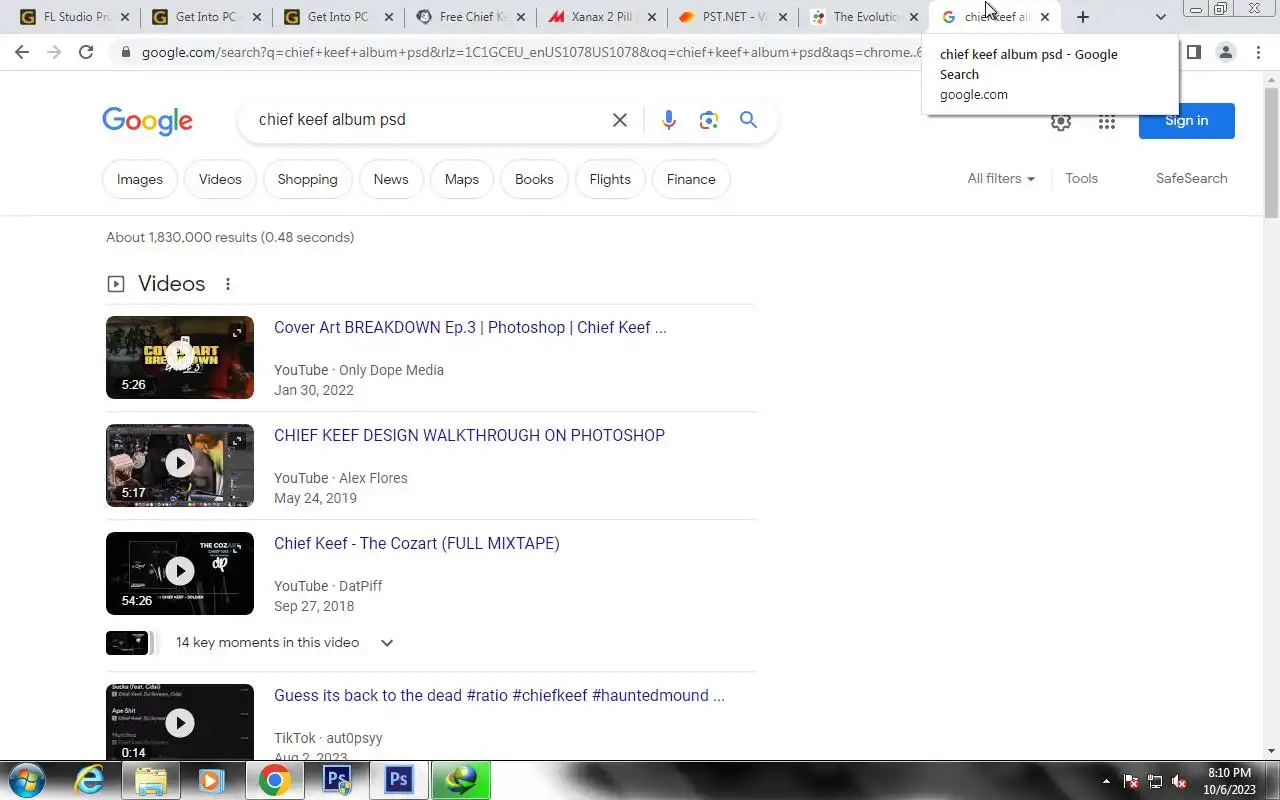Open Chief Keef - The Cozart link

417,543
